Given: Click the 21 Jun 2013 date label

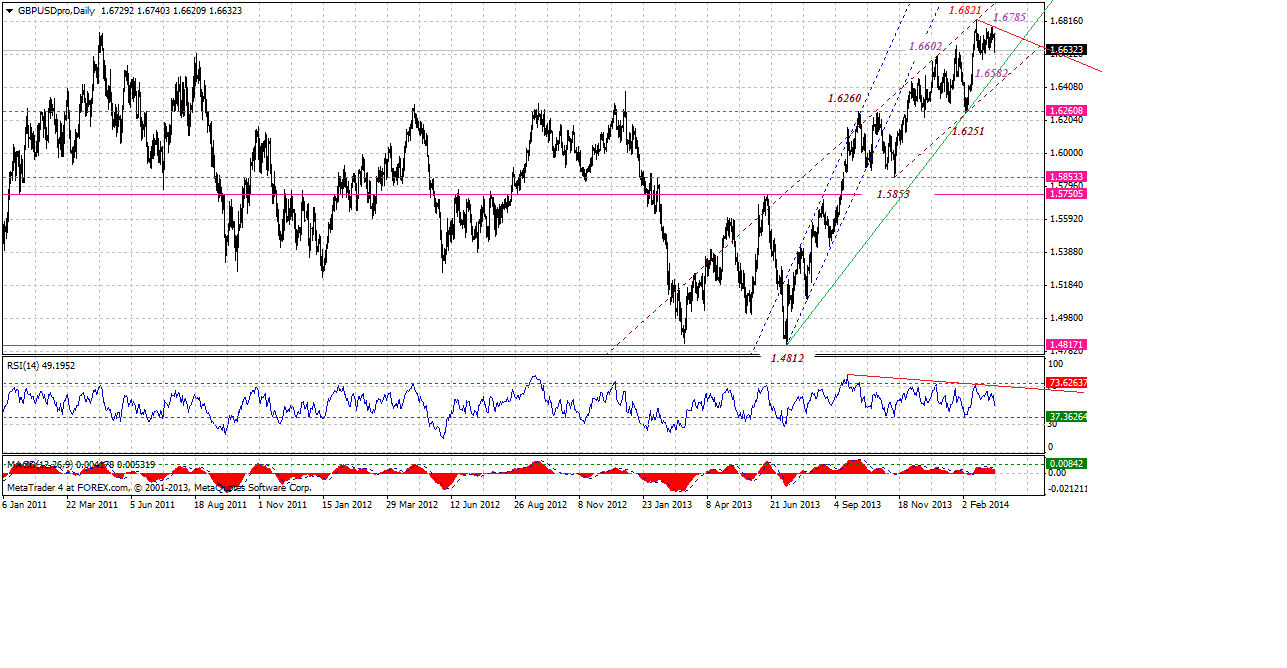Looking at the screenshot, I should point(795,505).
